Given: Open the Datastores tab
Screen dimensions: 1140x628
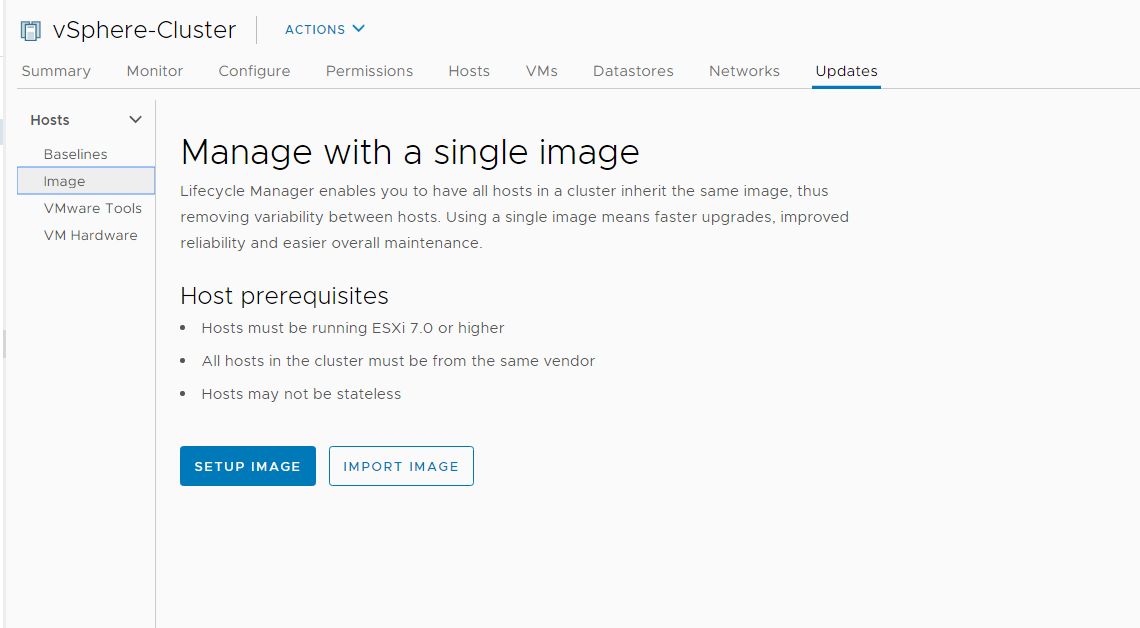Looking at the screenshot, I should point(633,71).
